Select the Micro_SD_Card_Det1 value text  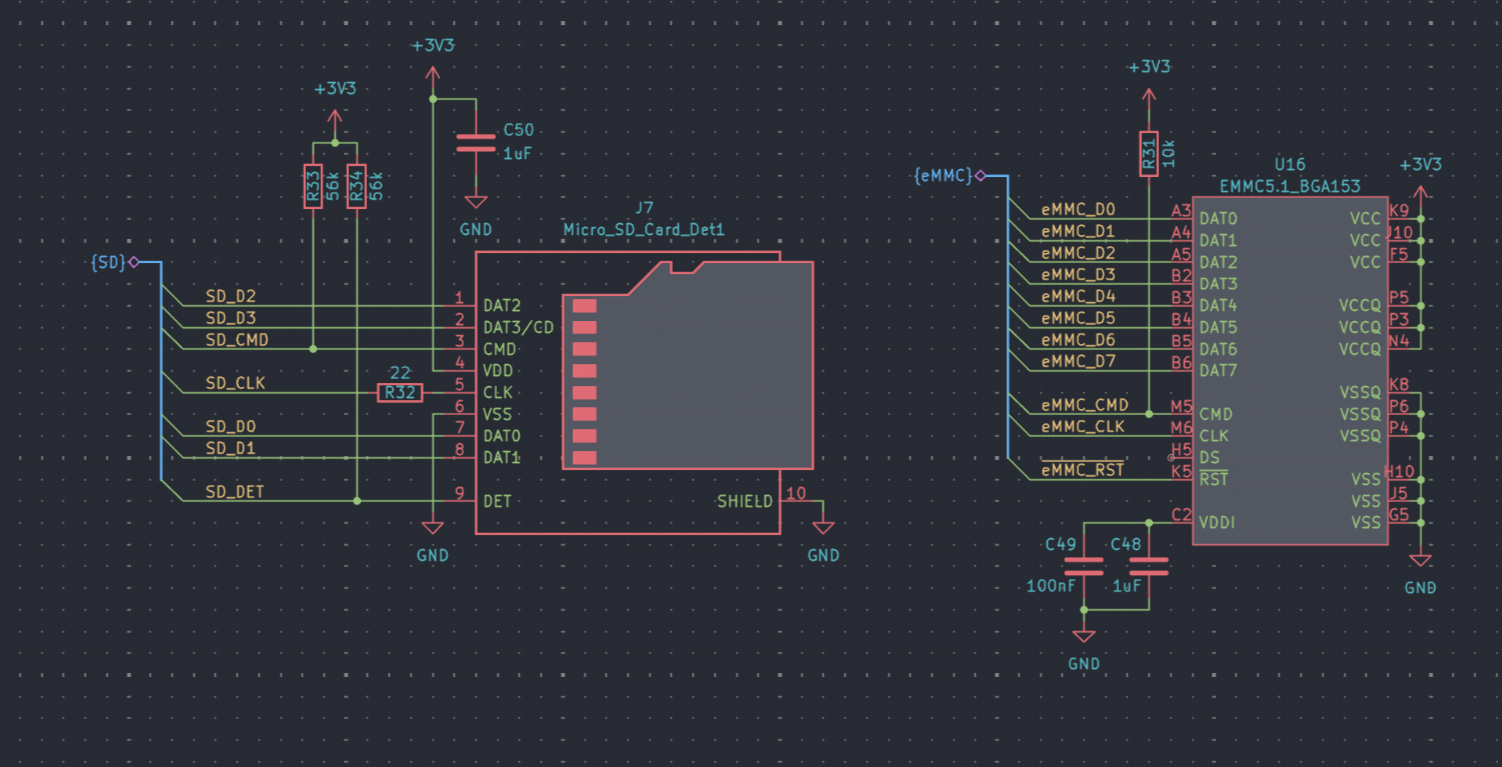(644, 230)
